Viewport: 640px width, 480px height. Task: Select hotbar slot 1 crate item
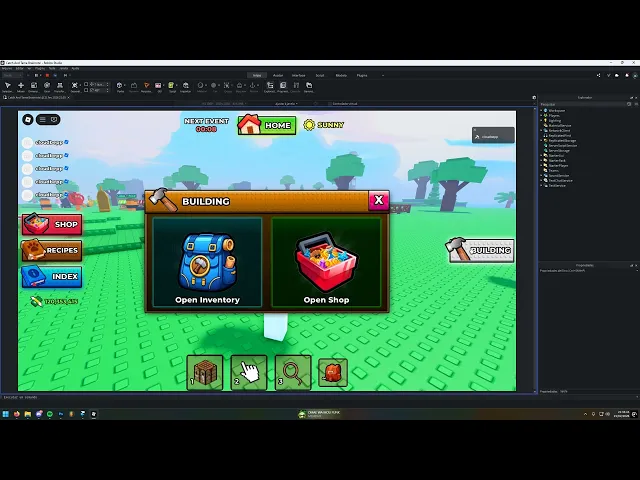pyautogui.click(x=205, y=372)
